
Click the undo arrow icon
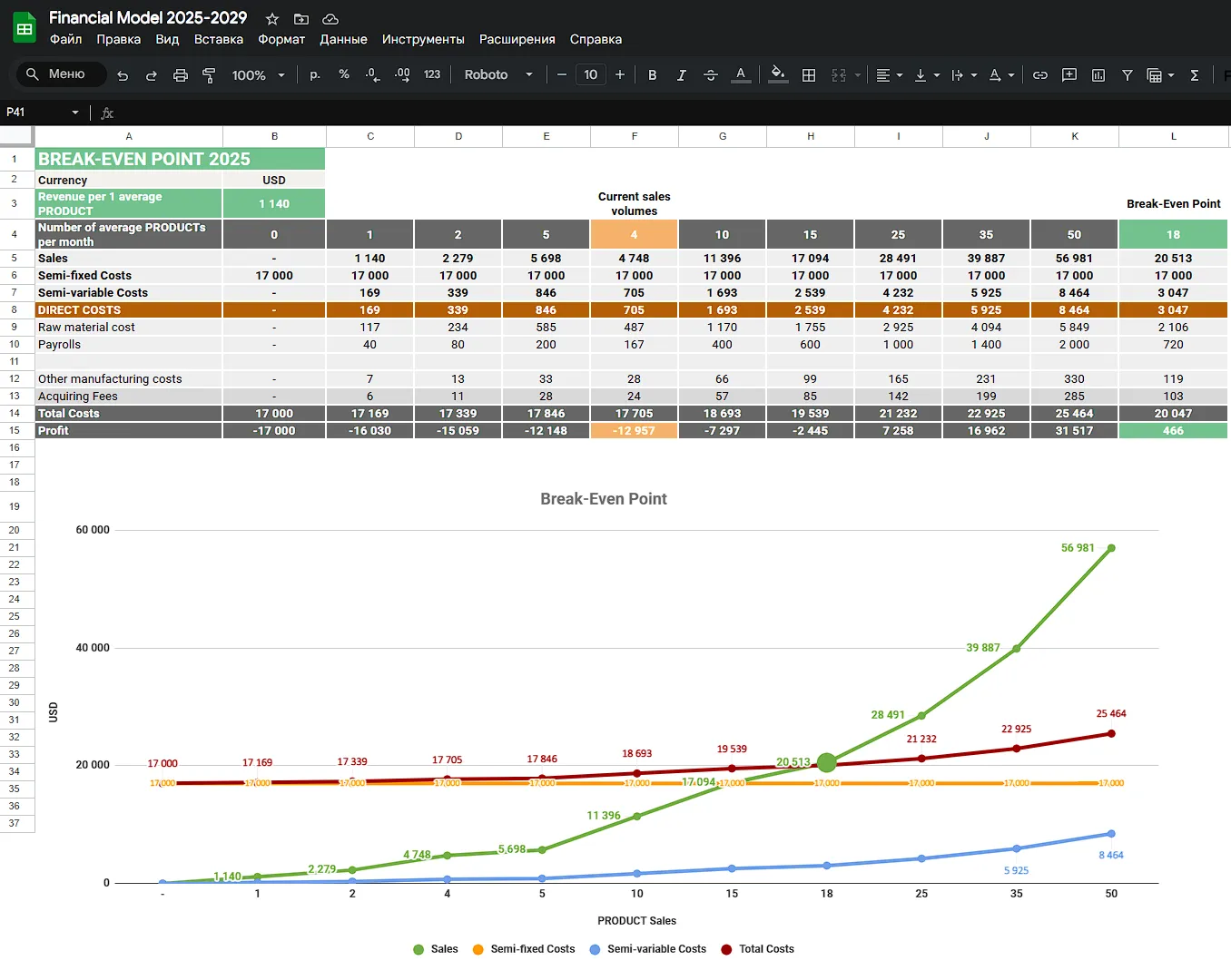[x=123, y=75]
